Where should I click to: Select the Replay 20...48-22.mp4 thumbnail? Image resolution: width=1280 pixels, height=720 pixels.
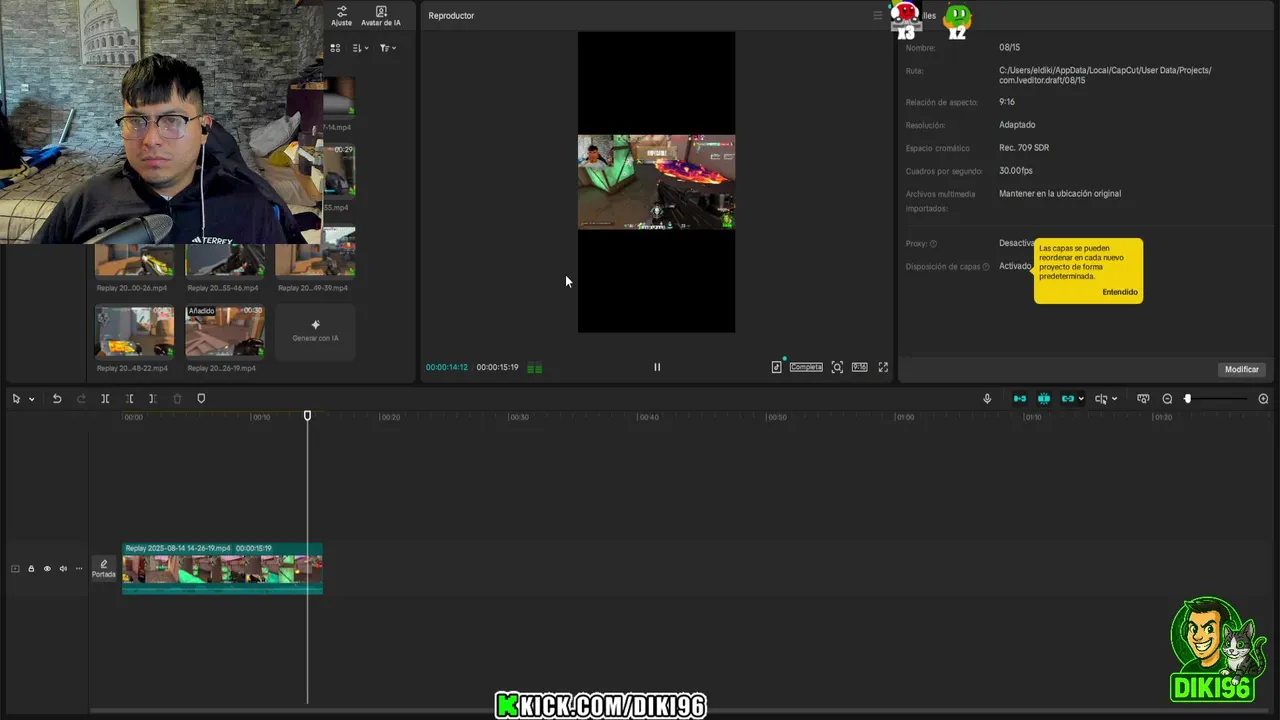tap(134, 331)
